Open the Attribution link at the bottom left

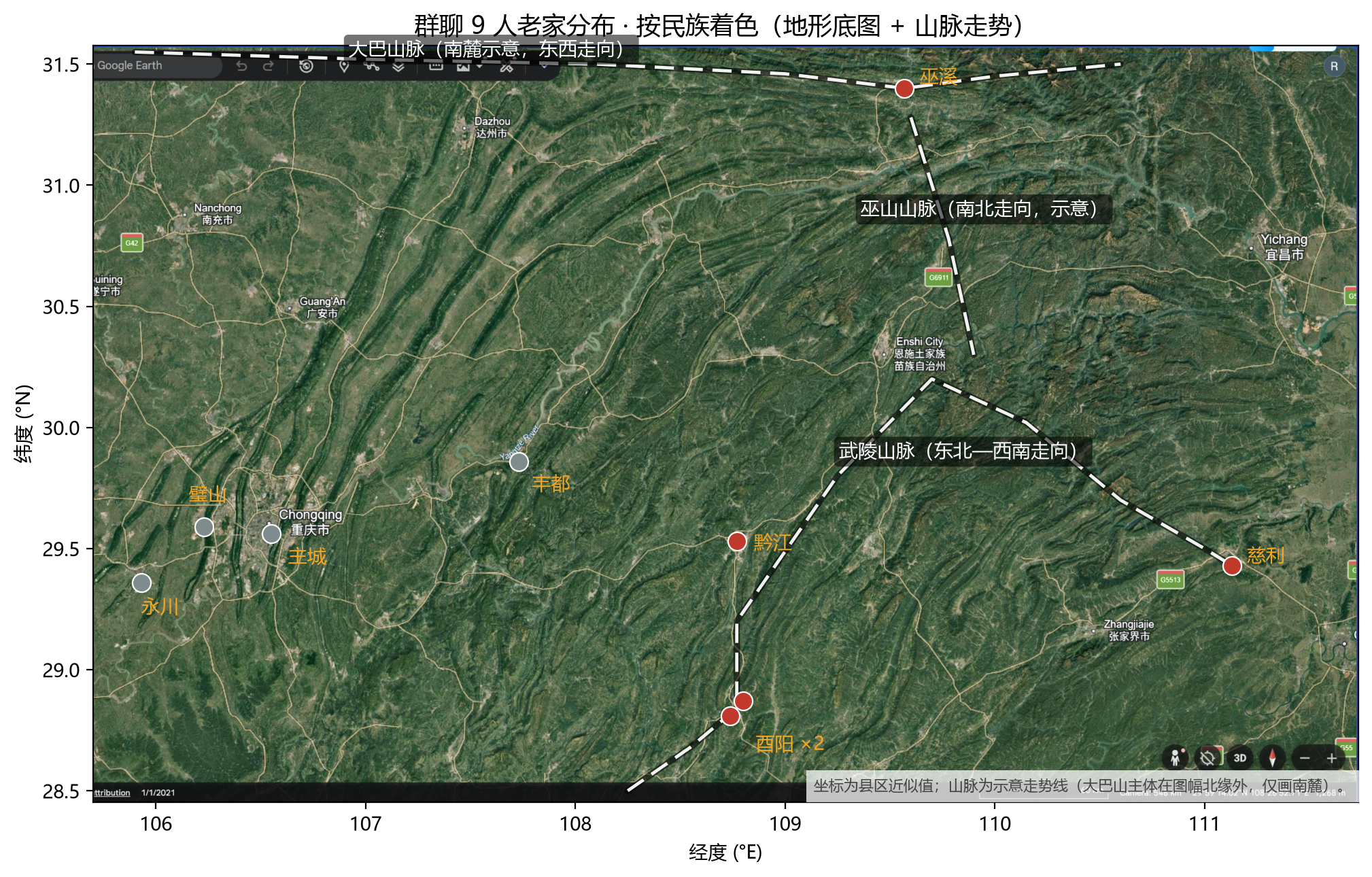coord(112,793)
